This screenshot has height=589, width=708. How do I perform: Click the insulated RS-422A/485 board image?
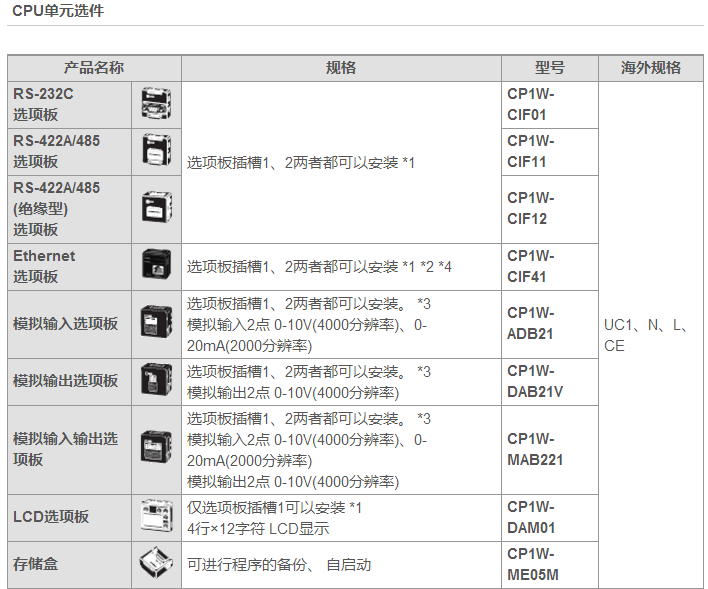tap(156, 209)
